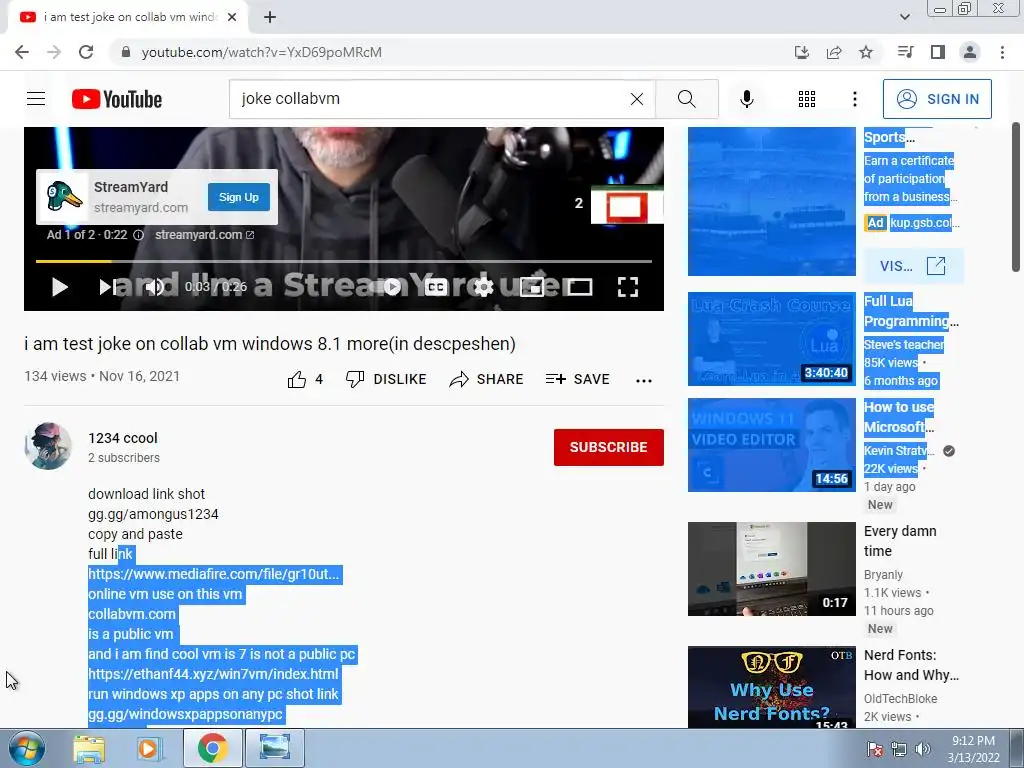Save video to playlist
This screenshot has height=768, width=1024.
click(x=577, y=379)
